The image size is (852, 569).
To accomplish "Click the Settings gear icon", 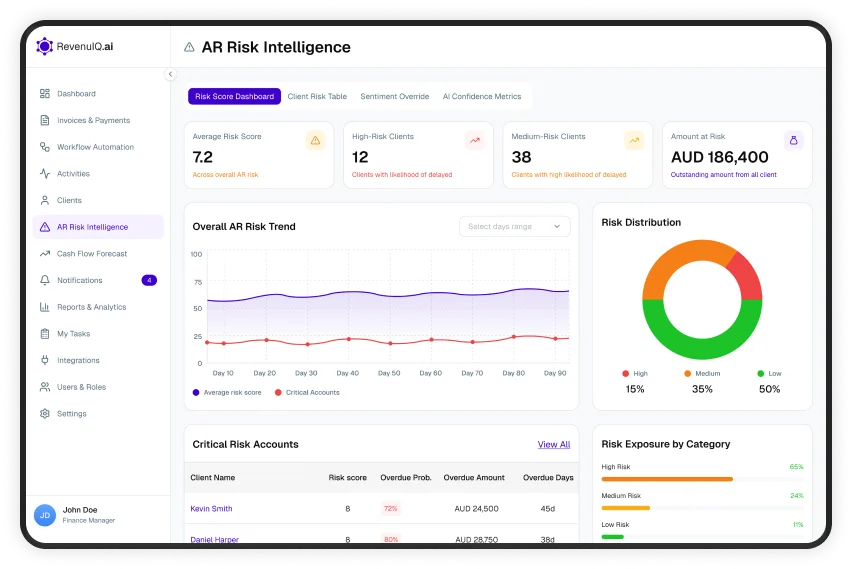I will (45, 413).
